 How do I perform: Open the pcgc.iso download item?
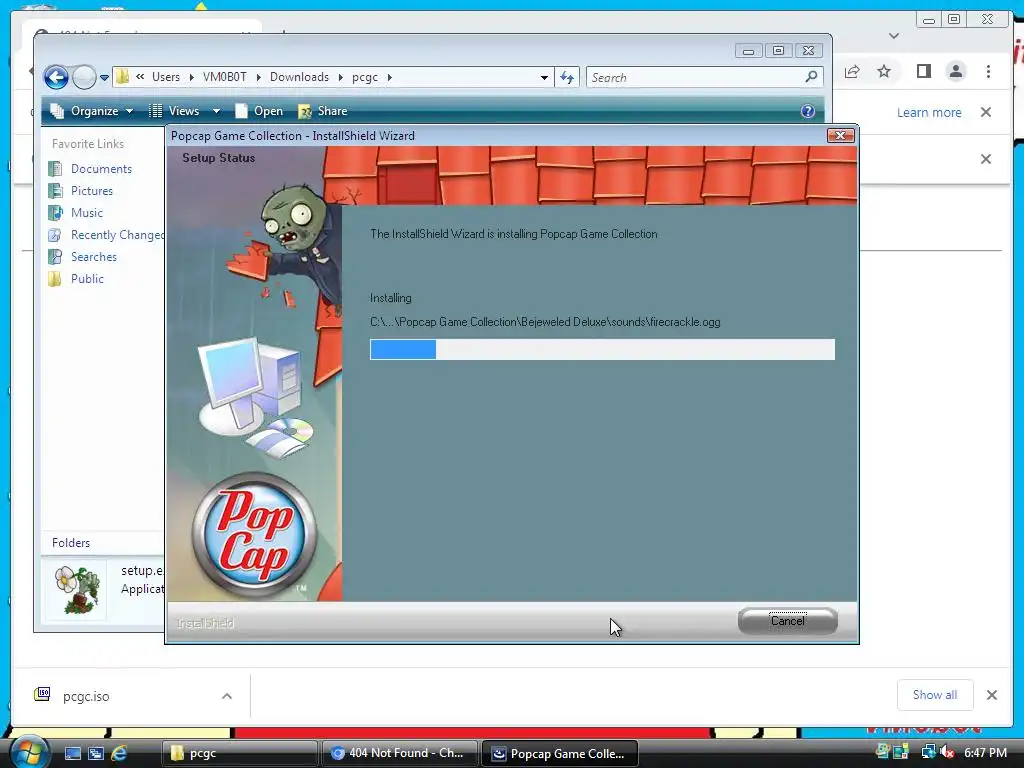(x=86, y=696)
